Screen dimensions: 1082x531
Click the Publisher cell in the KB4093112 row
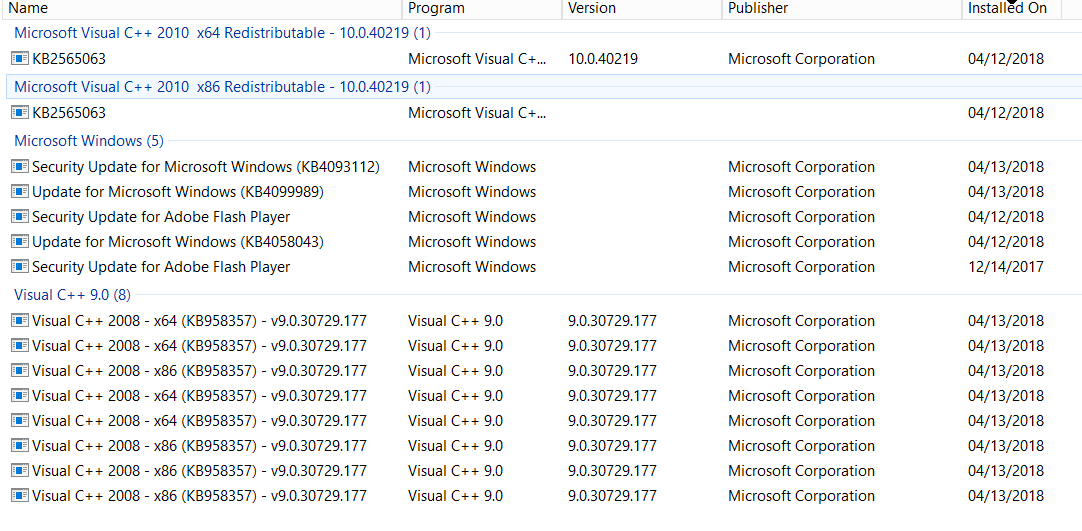(801, 167)
